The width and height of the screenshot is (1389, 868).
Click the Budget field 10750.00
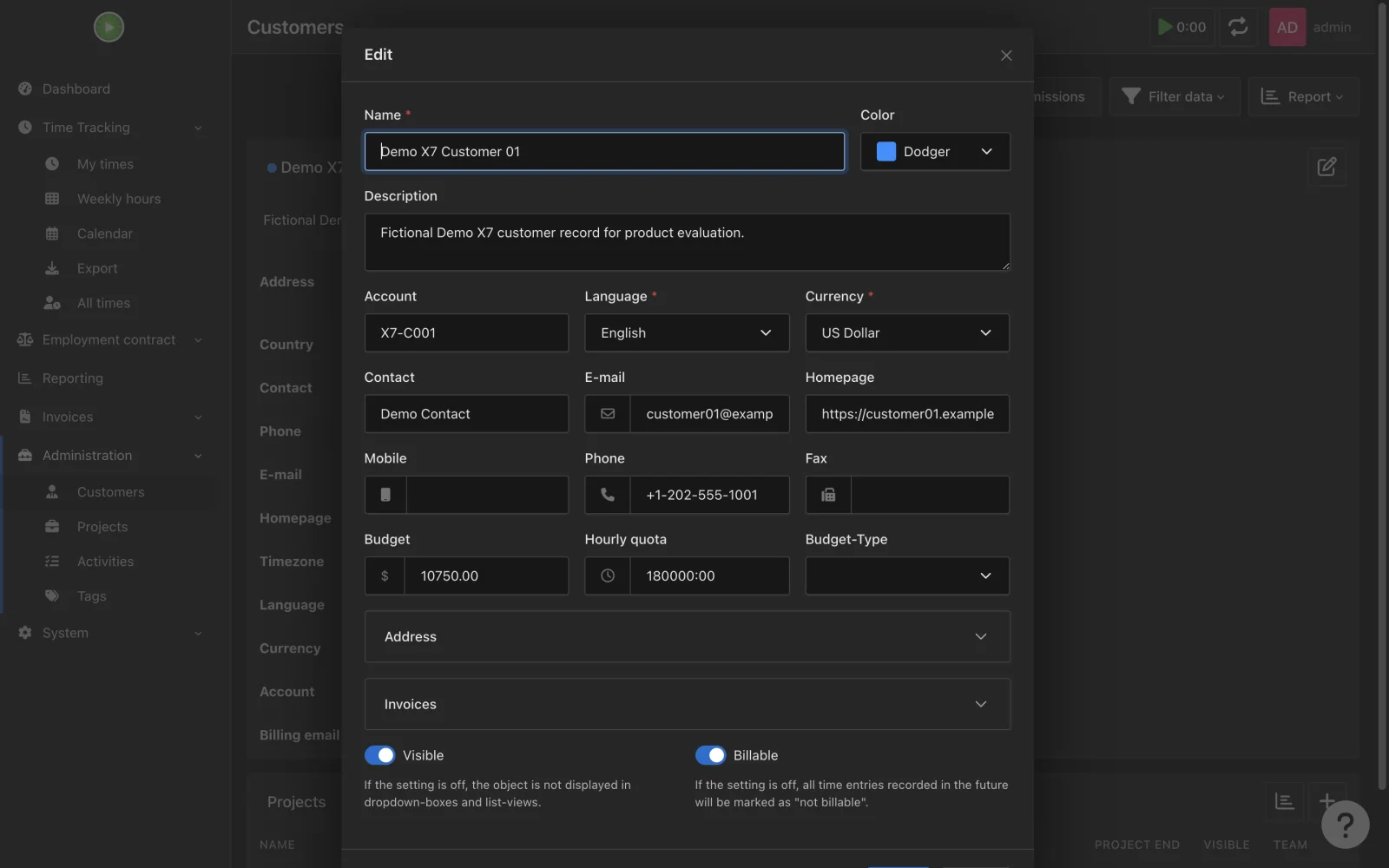[486, 575]
